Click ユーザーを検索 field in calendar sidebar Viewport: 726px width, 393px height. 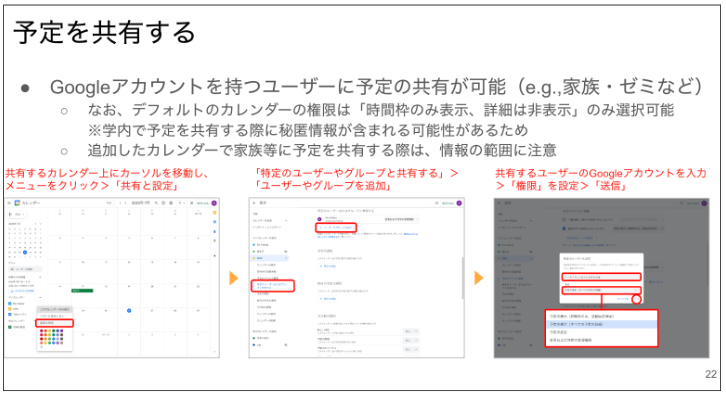click(x=25, y=269)
